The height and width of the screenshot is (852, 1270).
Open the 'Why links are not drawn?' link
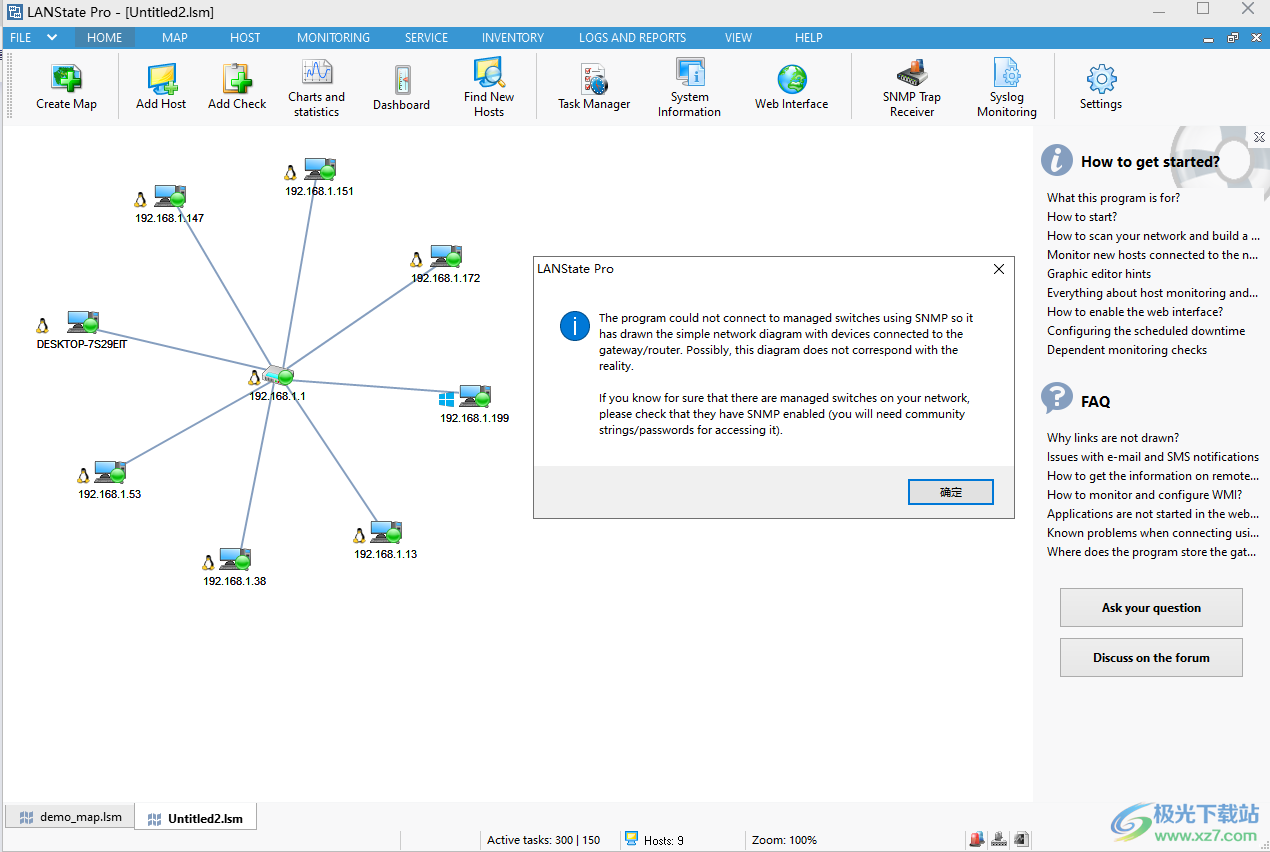(1112, 438)
